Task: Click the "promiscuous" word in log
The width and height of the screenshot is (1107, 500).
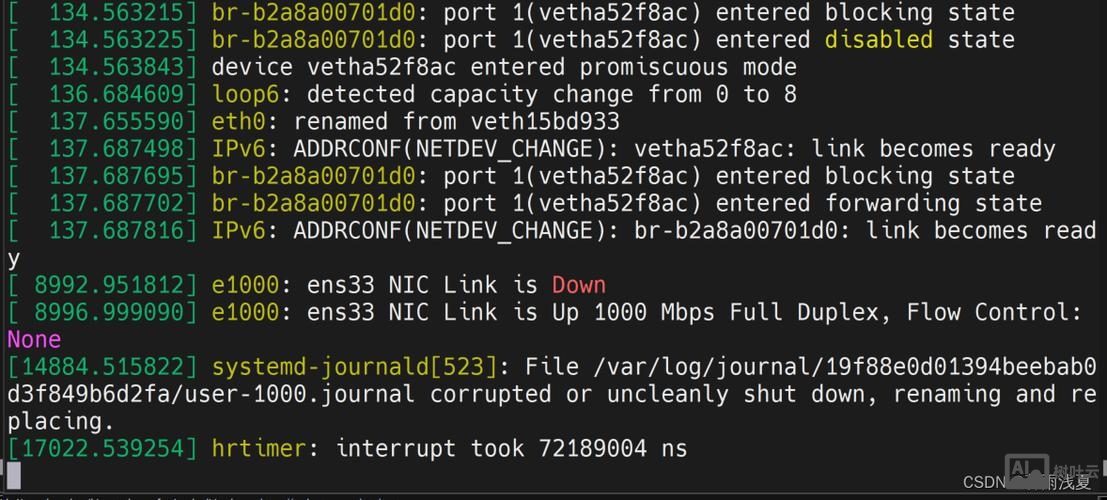Action: click(x=654, y=68)
